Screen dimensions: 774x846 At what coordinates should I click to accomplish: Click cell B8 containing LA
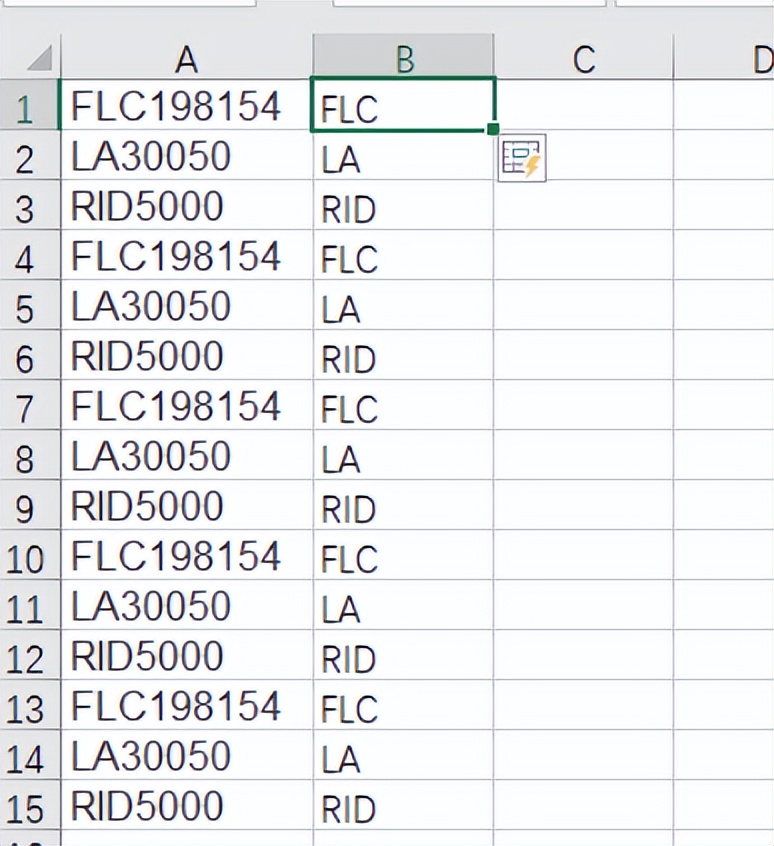(403, 455)
